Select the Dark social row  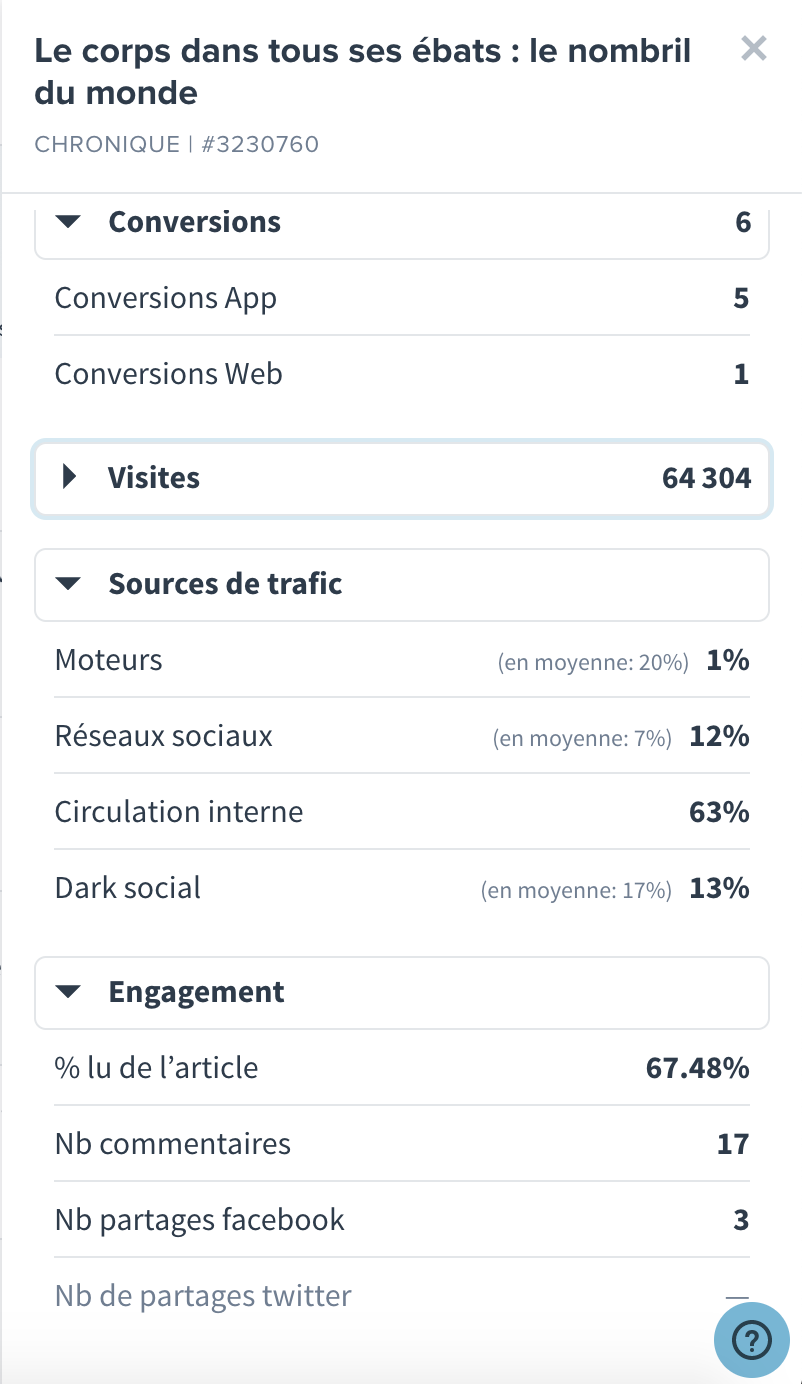click(x=402, y=888)
